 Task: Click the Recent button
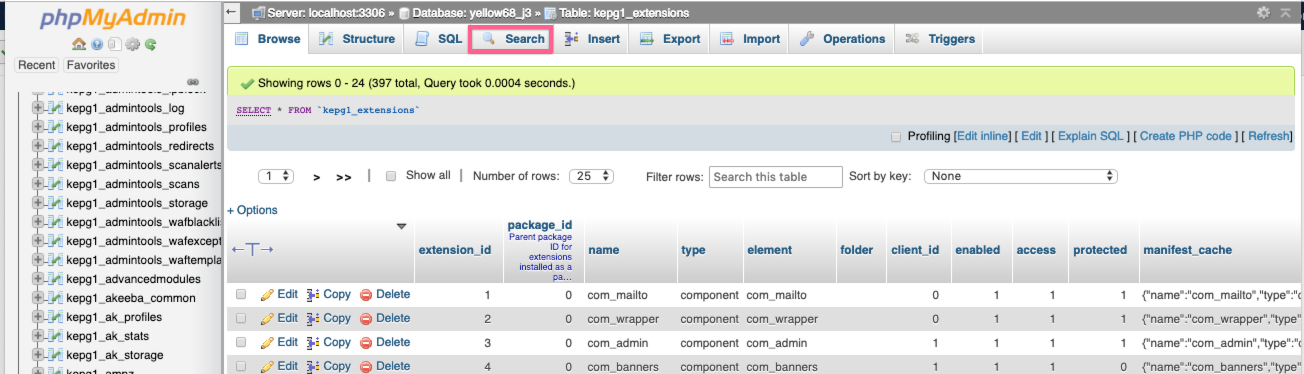[x=37, y=65]
